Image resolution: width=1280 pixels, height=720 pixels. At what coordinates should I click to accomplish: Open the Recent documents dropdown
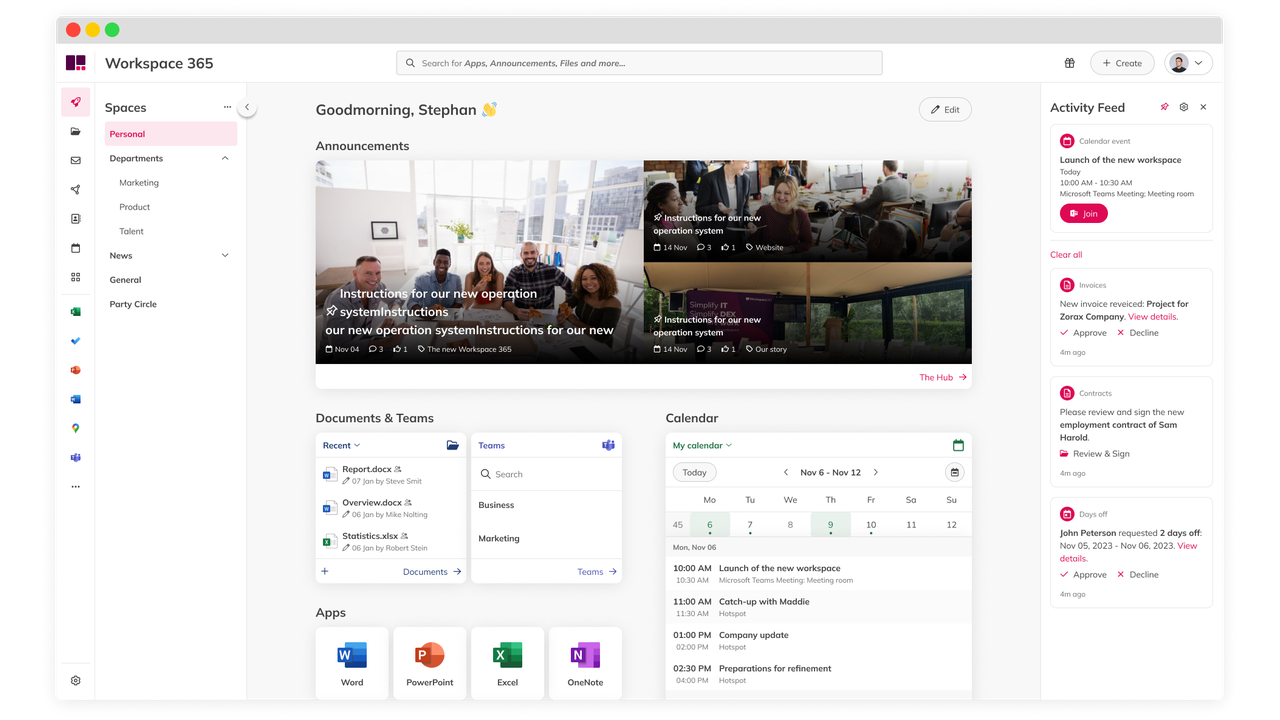coord(341,445)
